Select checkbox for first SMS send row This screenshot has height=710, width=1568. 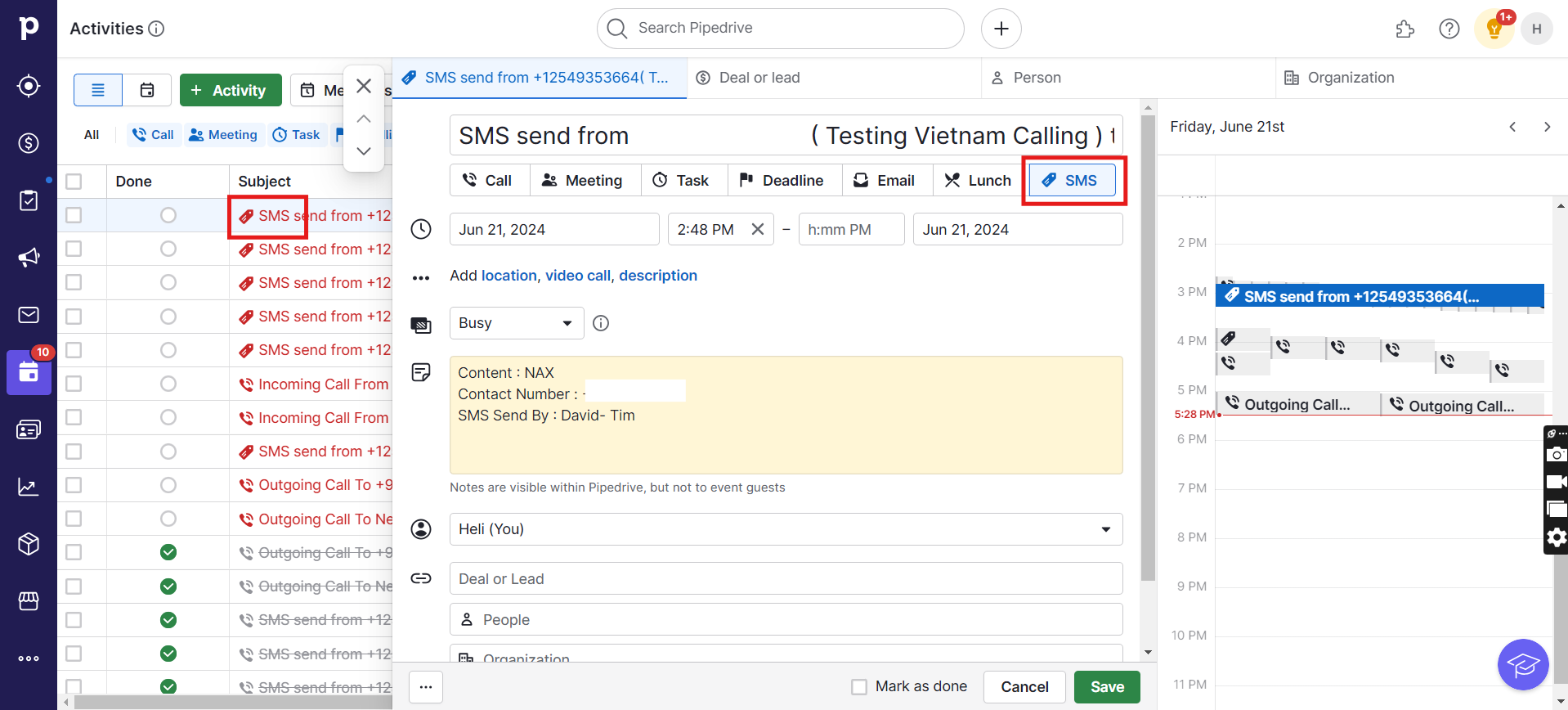click(x=74, y=215)
